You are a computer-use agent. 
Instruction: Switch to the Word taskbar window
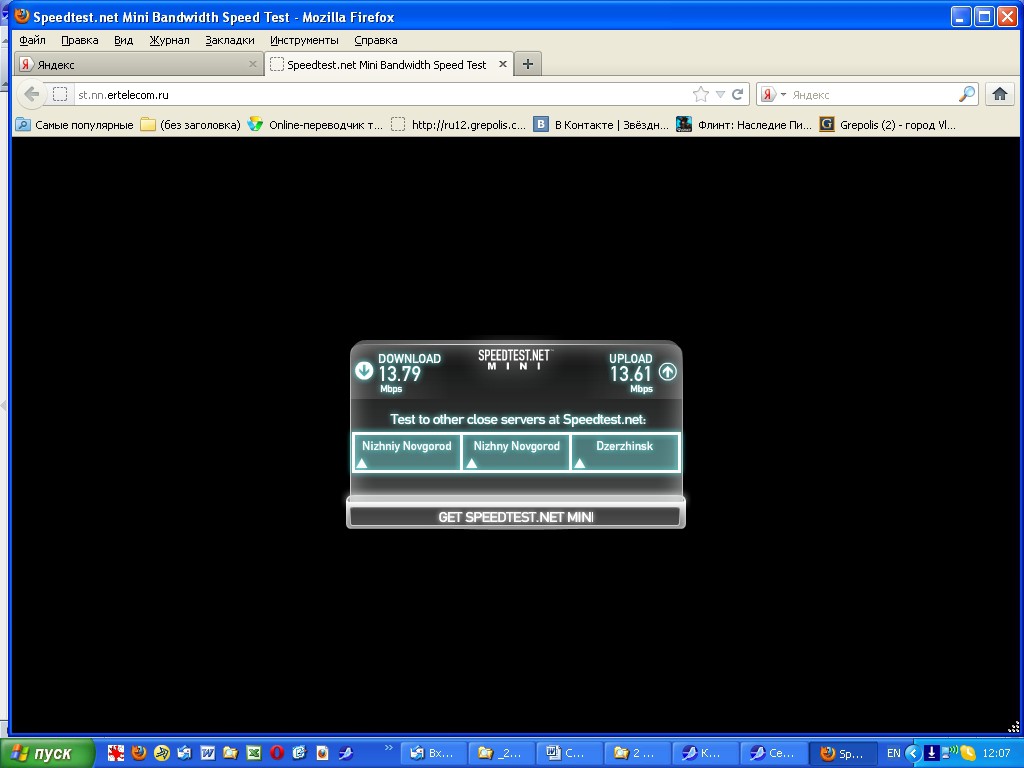point(569,753)
